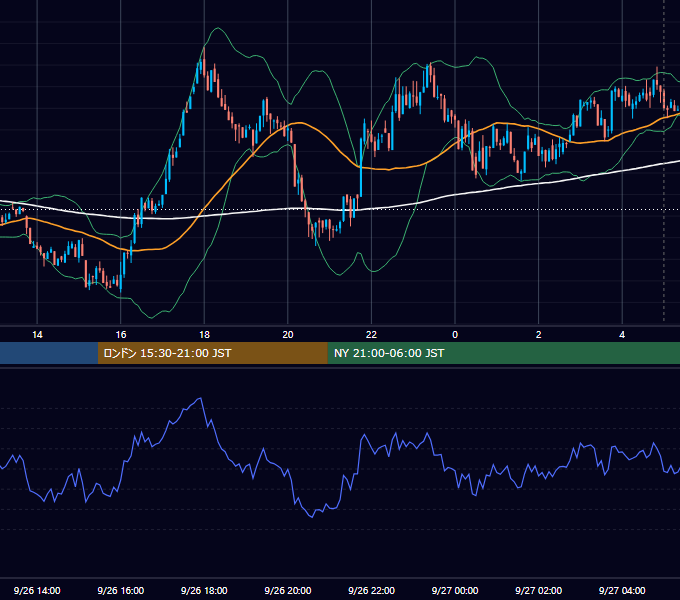Click the NY 21:00-06:00 JST session bar
The height and width of the screenshot is (600, 680).
click(503, 353)
